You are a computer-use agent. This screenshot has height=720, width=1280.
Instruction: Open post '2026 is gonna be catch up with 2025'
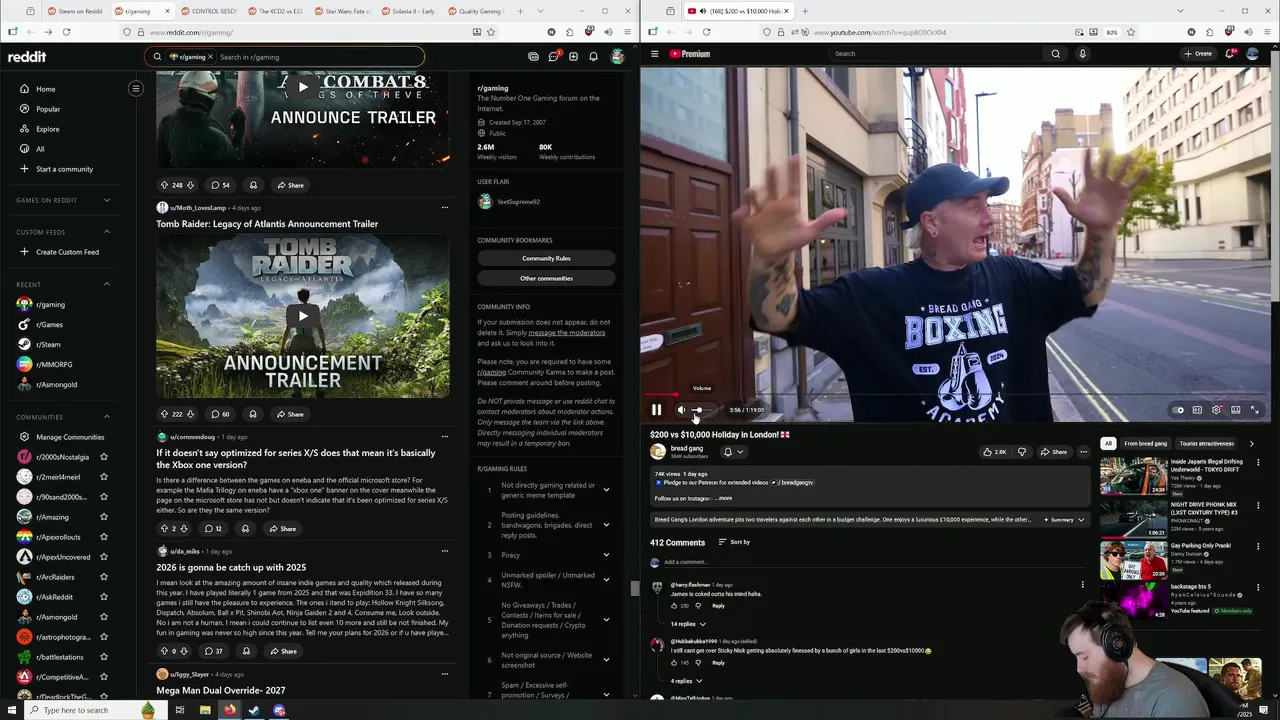click(x=231, y=567)
